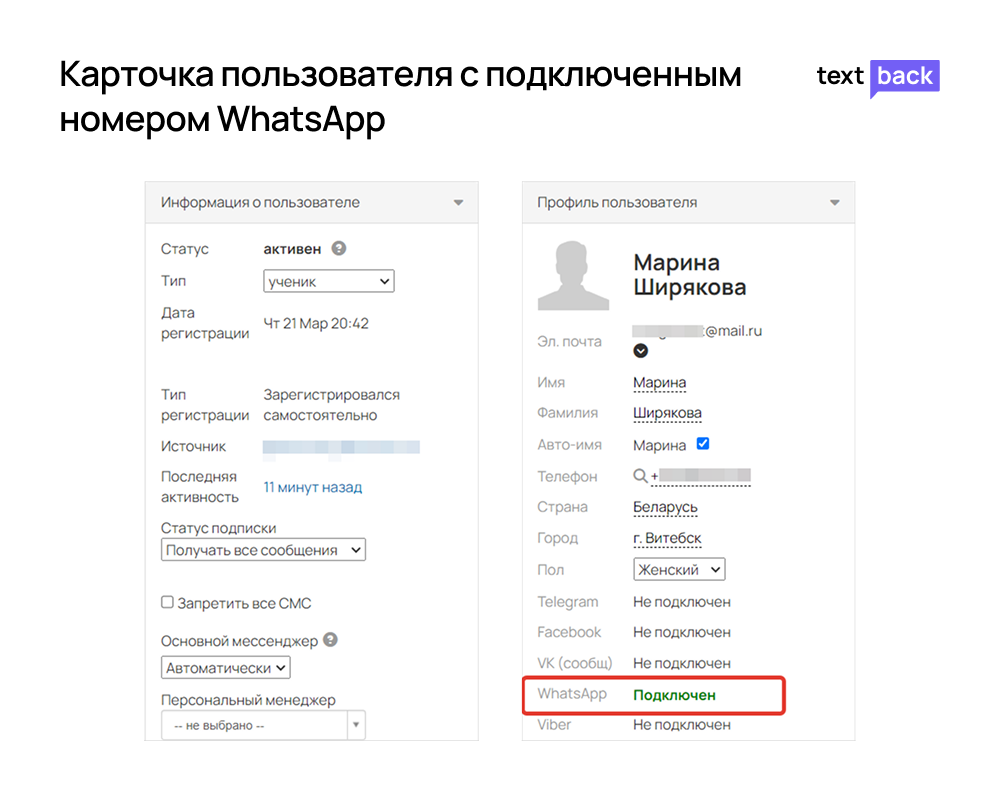Click the help icon beside Основной мессенджер
The image size is (1000, 800).
click(330, 639)
